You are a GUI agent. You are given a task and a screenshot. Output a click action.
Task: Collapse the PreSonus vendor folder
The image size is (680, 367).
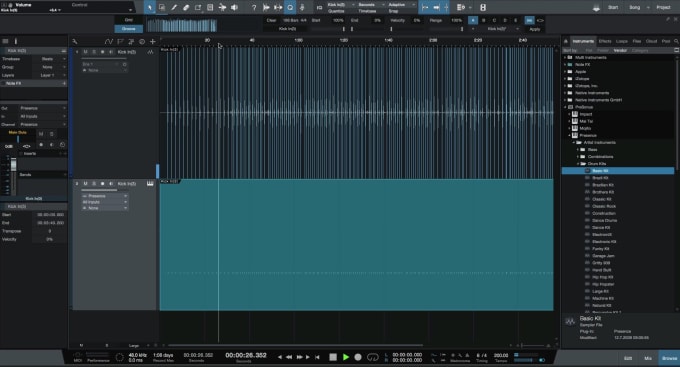pyautogui.click(x=566, y=107)
